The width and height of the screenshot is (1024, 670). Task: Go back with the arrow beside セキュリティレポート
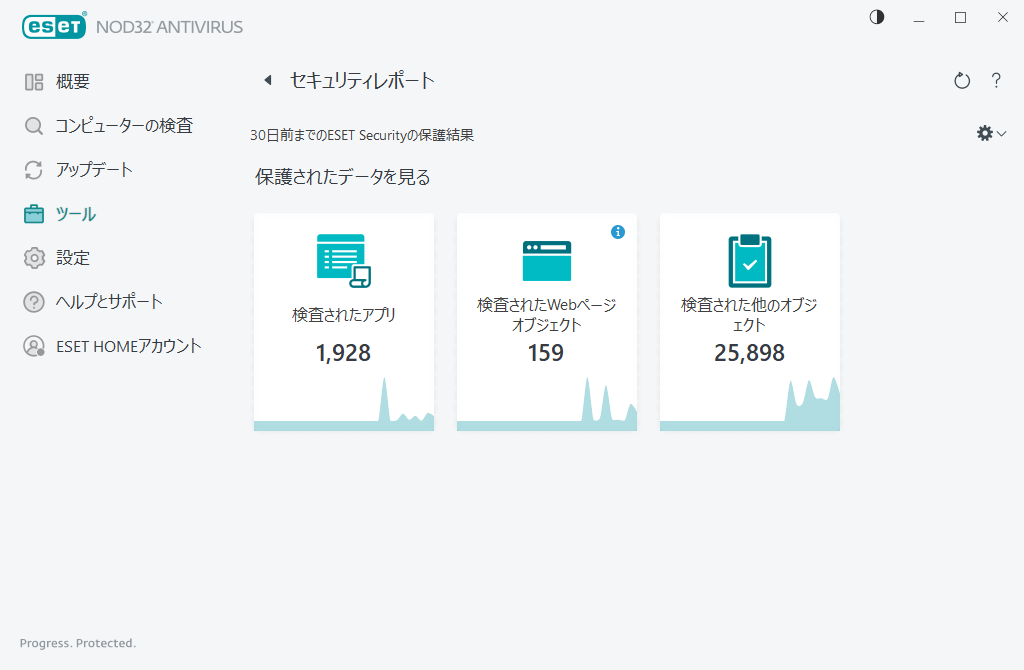tap(266, 80)
